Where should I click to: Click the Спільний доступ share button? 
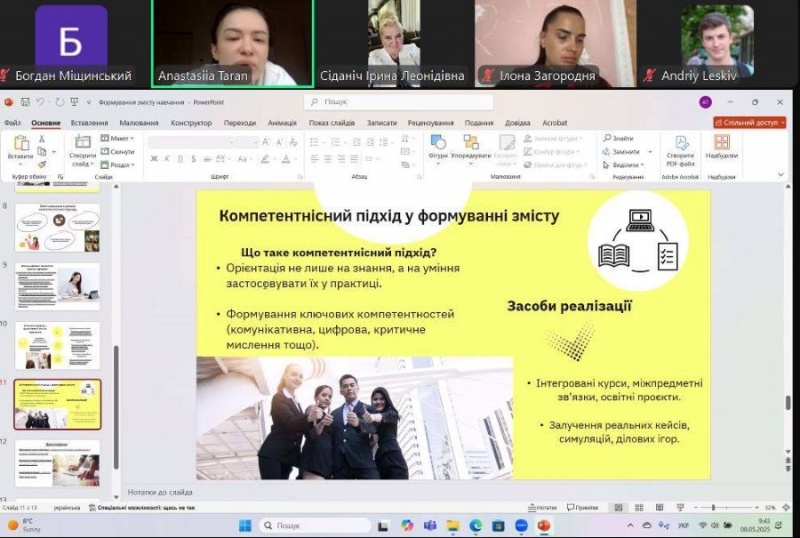click(750, 122)
